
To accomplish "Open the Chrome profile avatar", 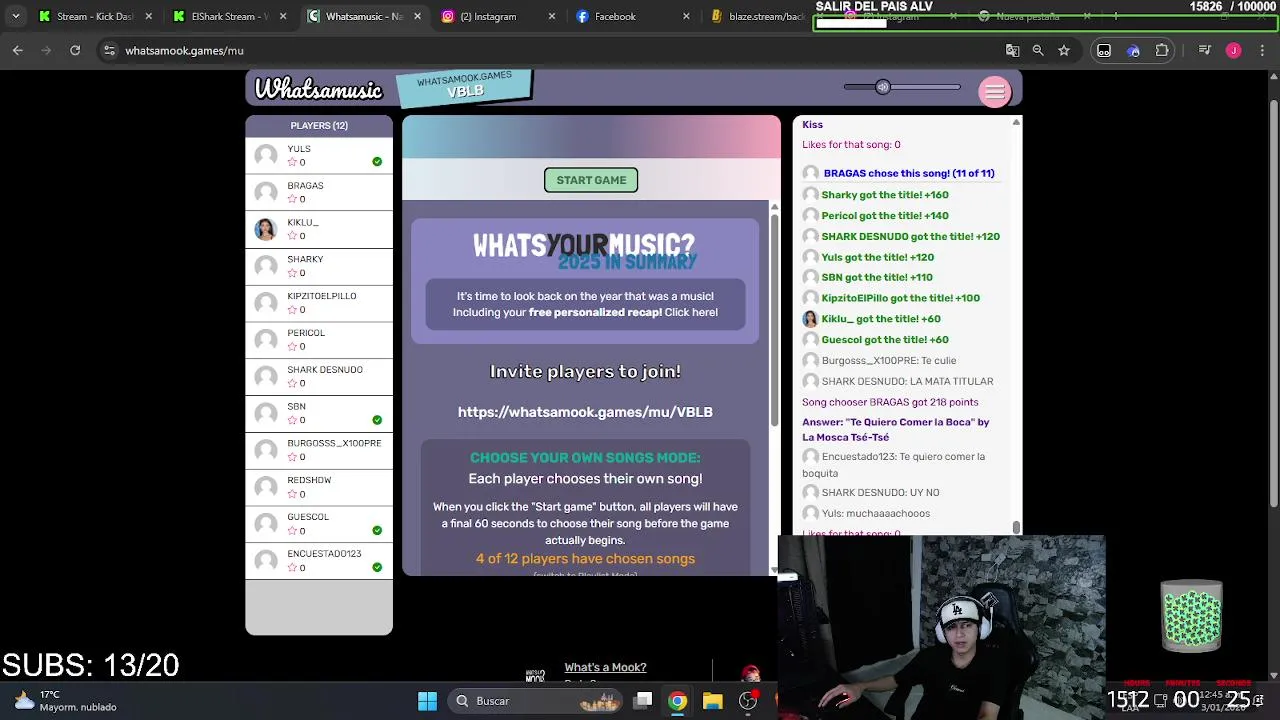I will [x=1234, y=50].
